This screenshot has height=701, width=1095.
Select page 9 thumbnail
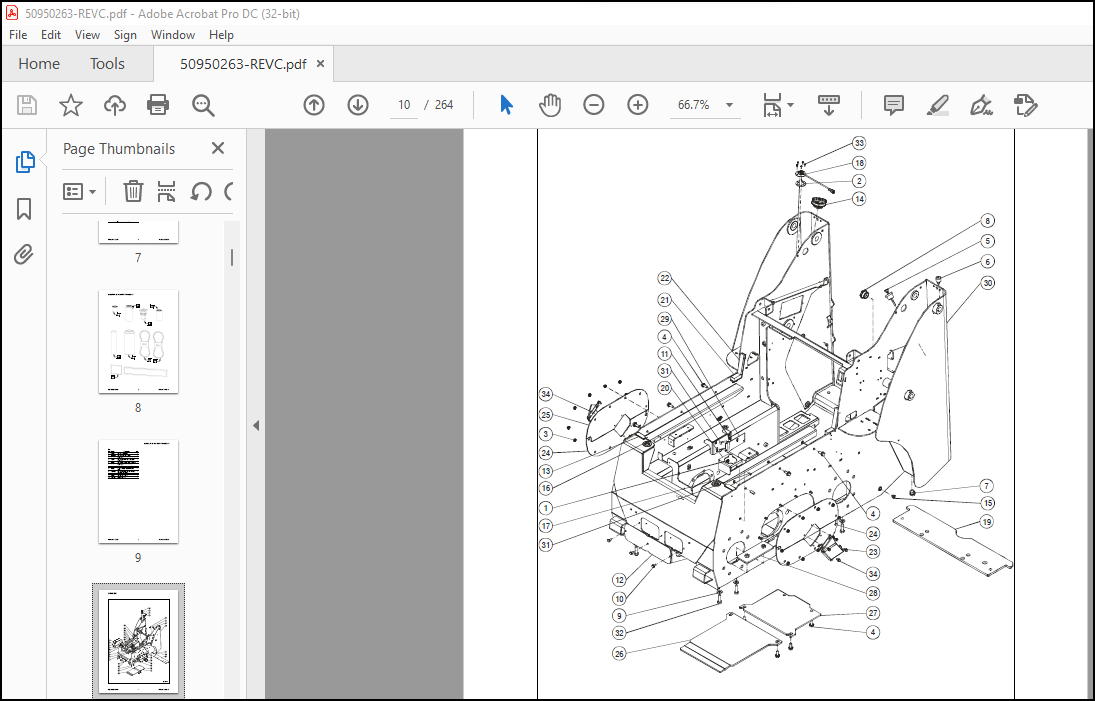pos(138,492)
